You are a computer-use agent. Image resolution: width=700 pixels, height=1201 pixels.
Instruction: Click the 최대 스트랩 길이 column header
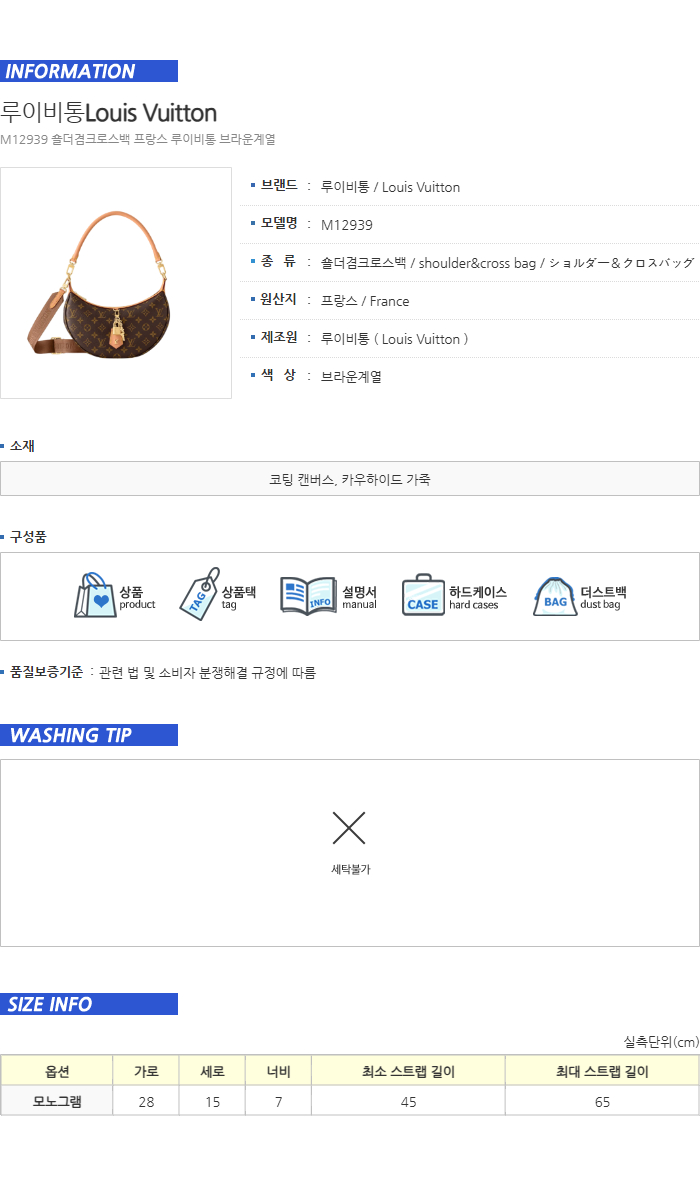pyautogui.click(x=602, y=1071)
